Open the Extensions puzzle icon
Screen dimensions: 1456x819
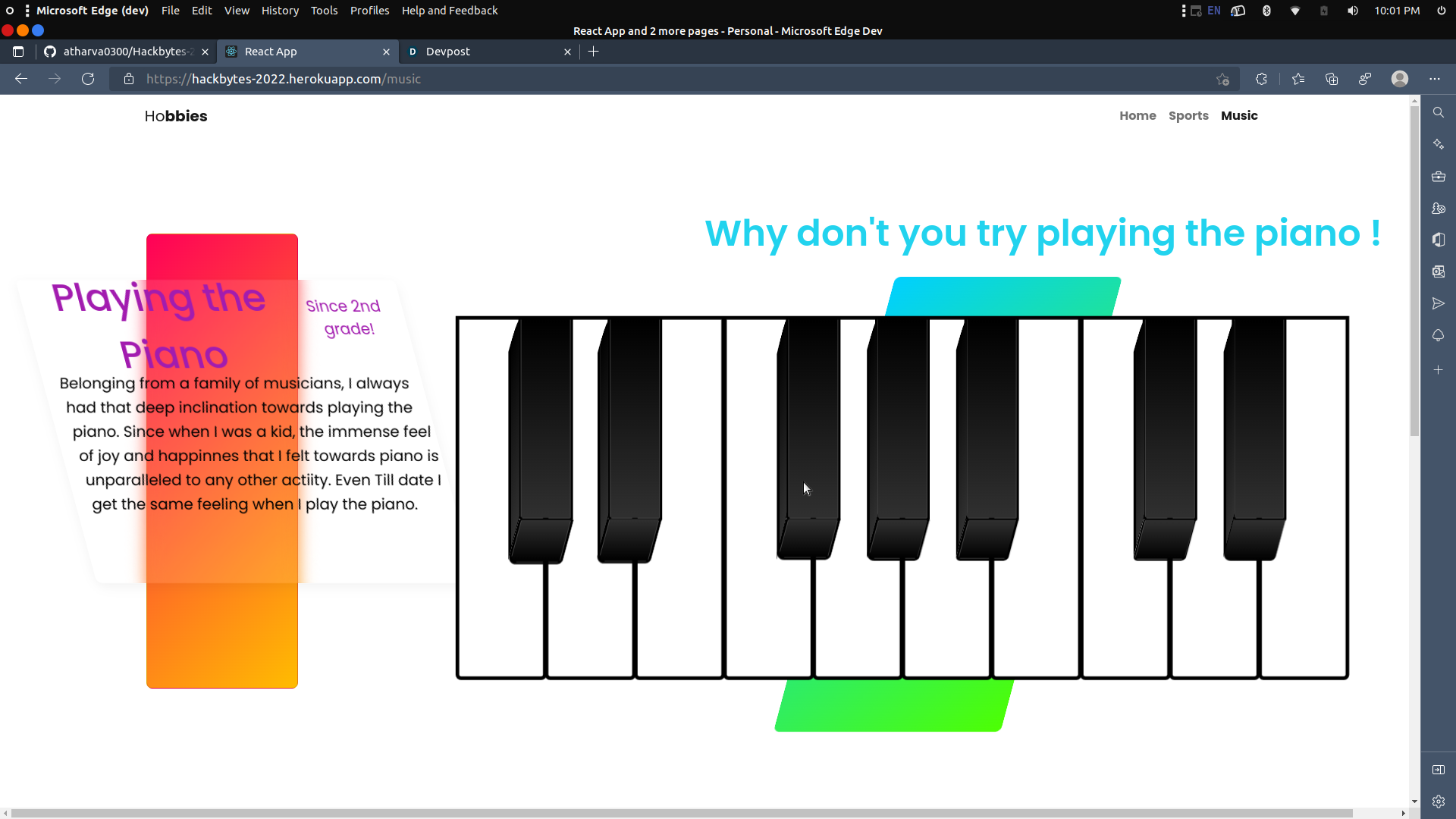click(x=1261, y=79)
